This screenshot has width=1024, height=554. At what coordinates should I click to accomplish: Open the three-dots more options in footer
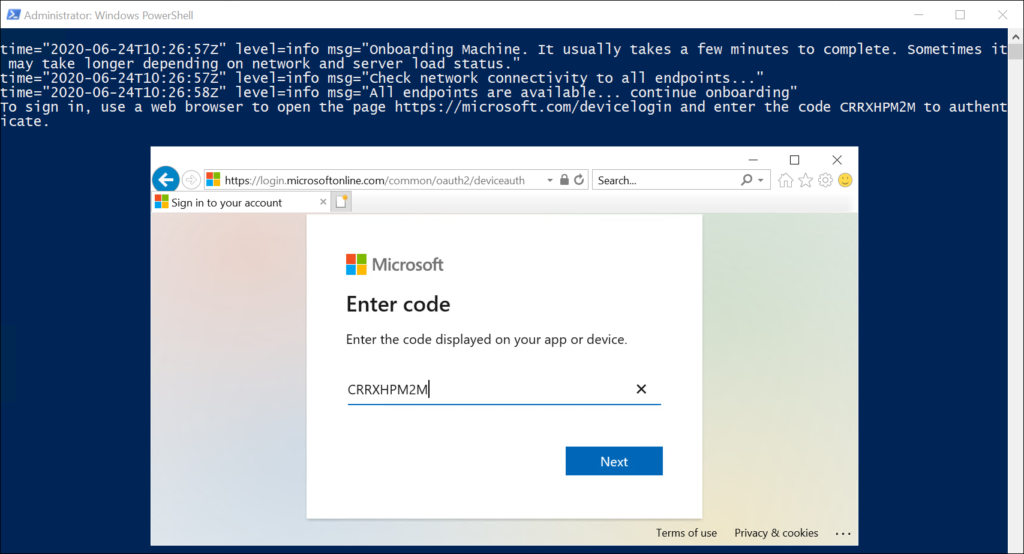click(x=843, y=534)
